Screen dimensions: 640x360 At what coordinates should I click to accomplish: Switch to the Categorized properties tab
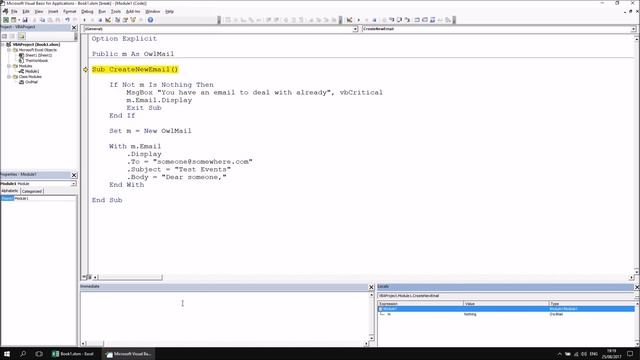(31, 191)
